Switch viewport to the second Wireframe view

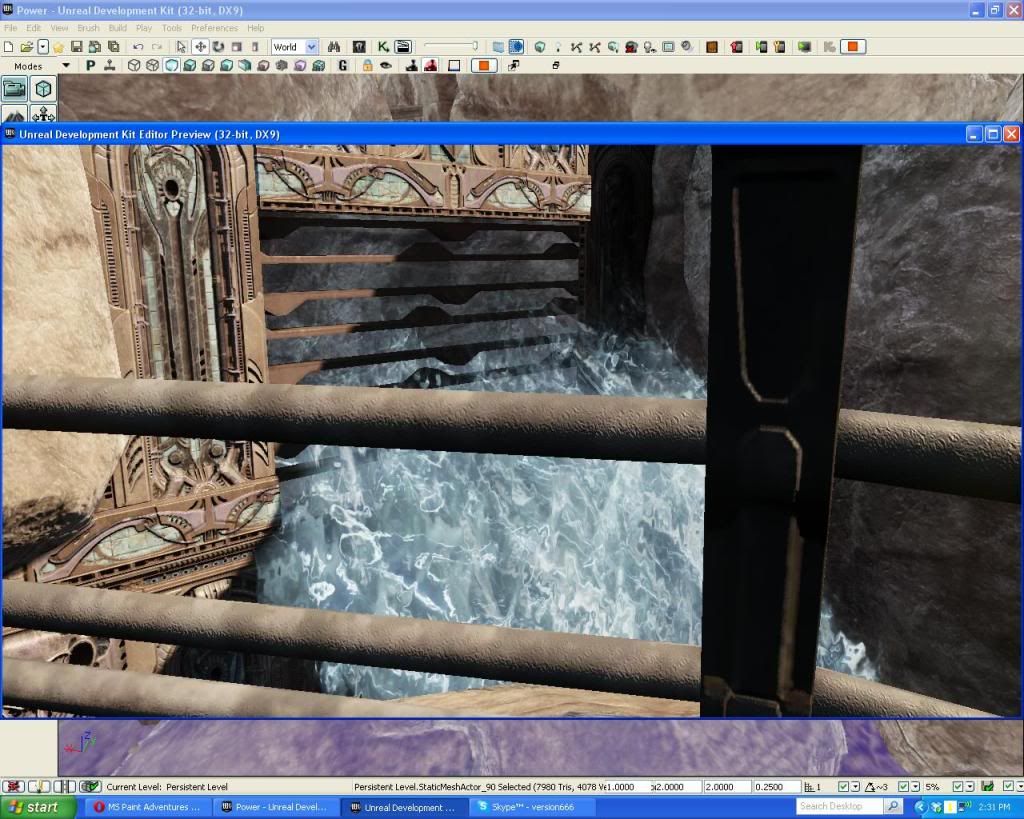(x=152, y=65)
